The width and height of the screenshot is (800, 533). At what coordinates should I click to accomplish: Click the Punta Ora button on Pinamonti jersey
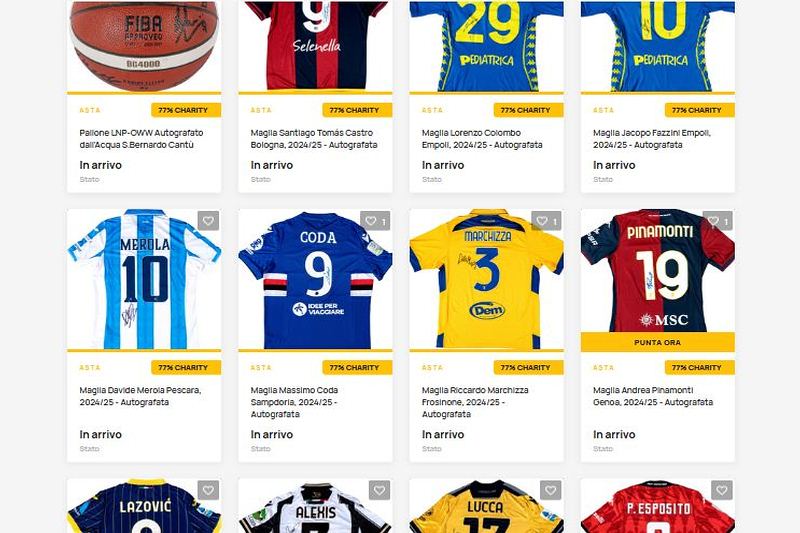tap(658, 342)
